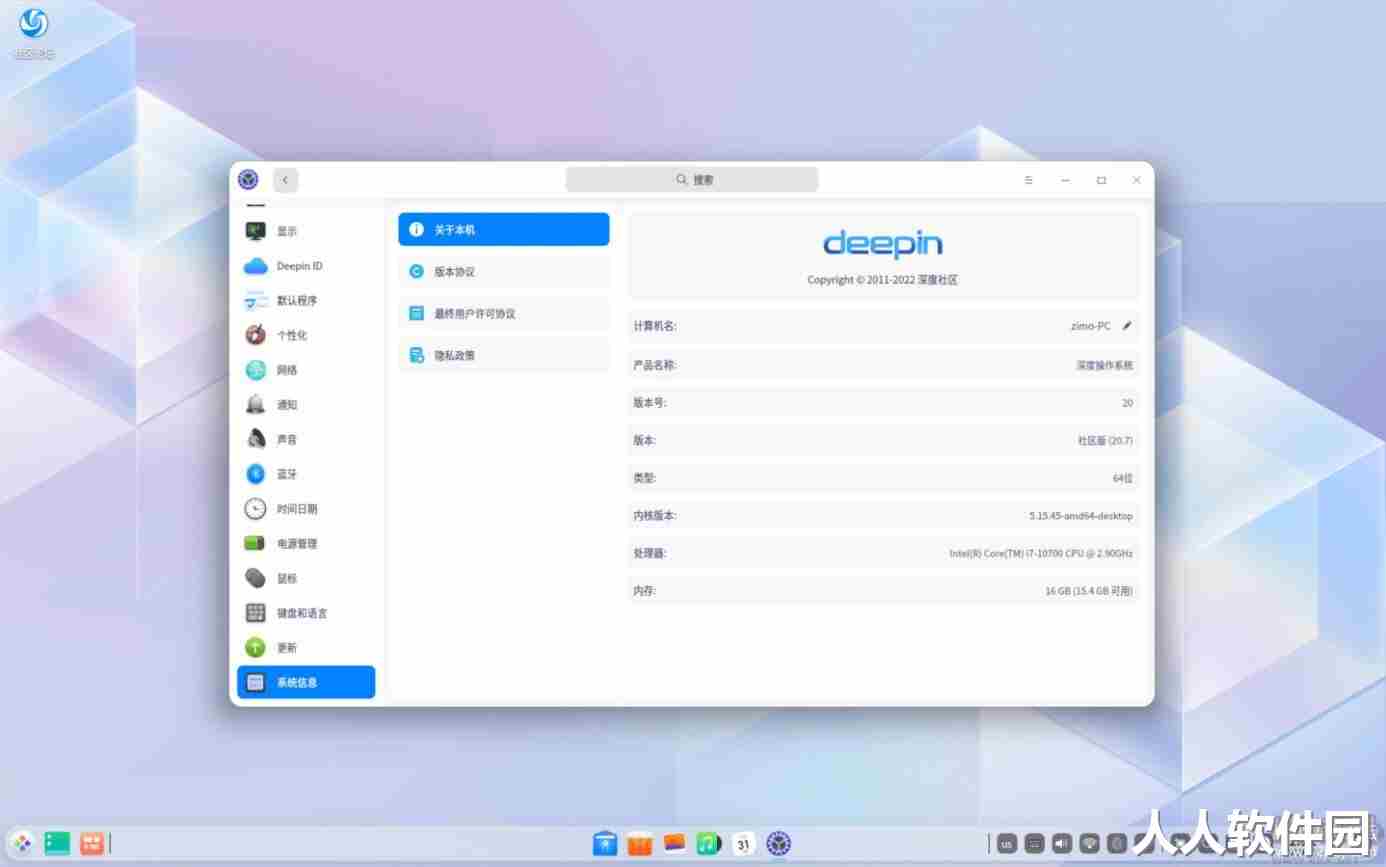Launch the blue File Manager in dock
Image resolution: width=1386 pixels, height=867 pixels.
coord(605,844)
